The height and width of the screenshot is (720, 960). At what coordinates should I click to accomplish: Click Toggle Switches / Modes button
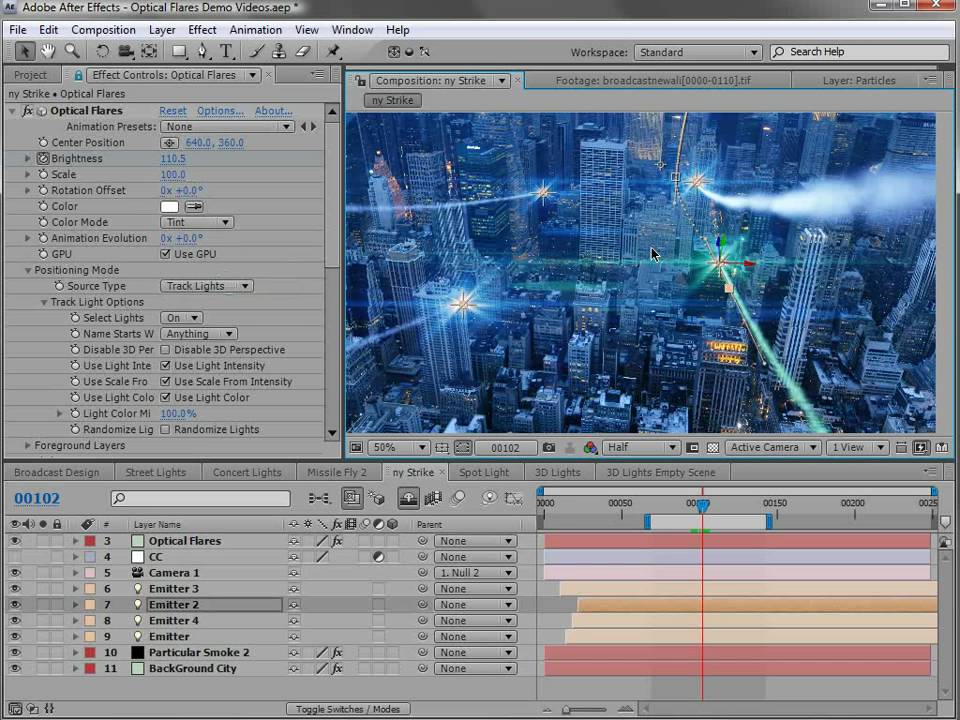(x=348, y=709)
